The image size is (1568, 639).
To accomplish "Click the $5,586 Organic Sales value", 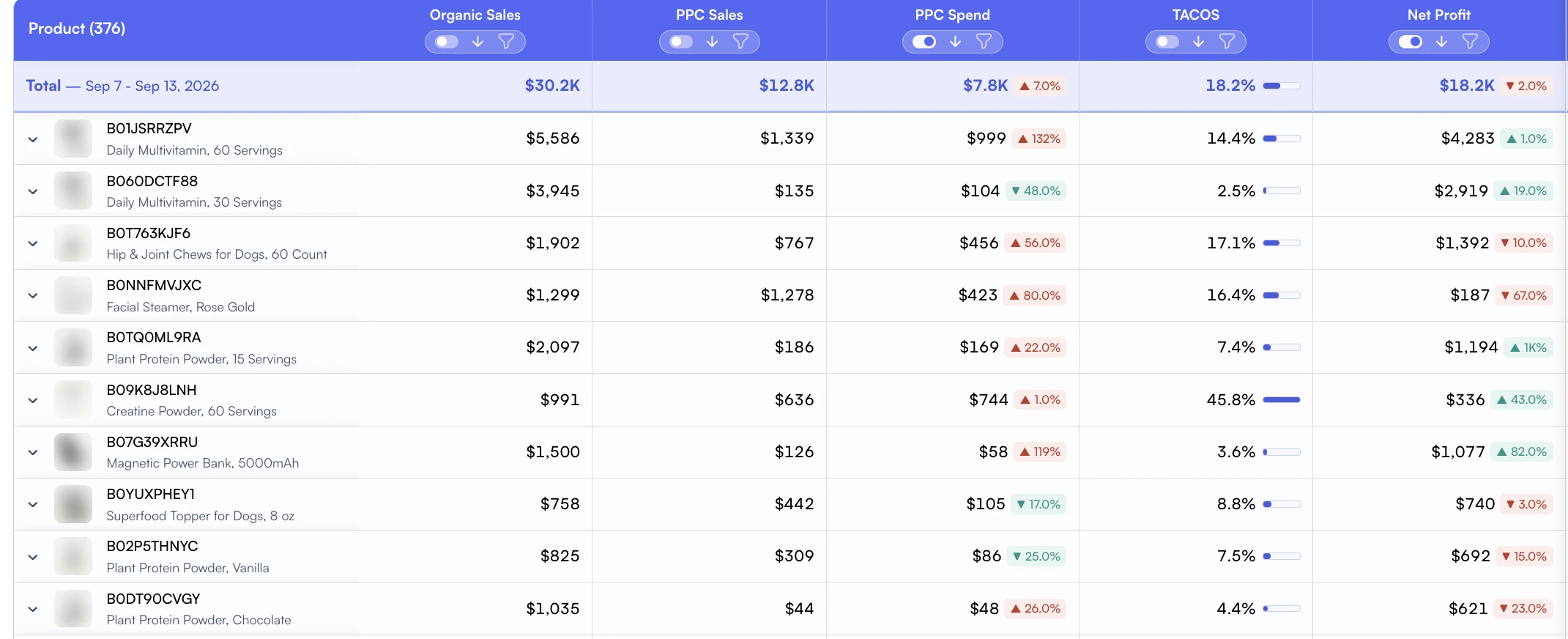I will point(553,138).
